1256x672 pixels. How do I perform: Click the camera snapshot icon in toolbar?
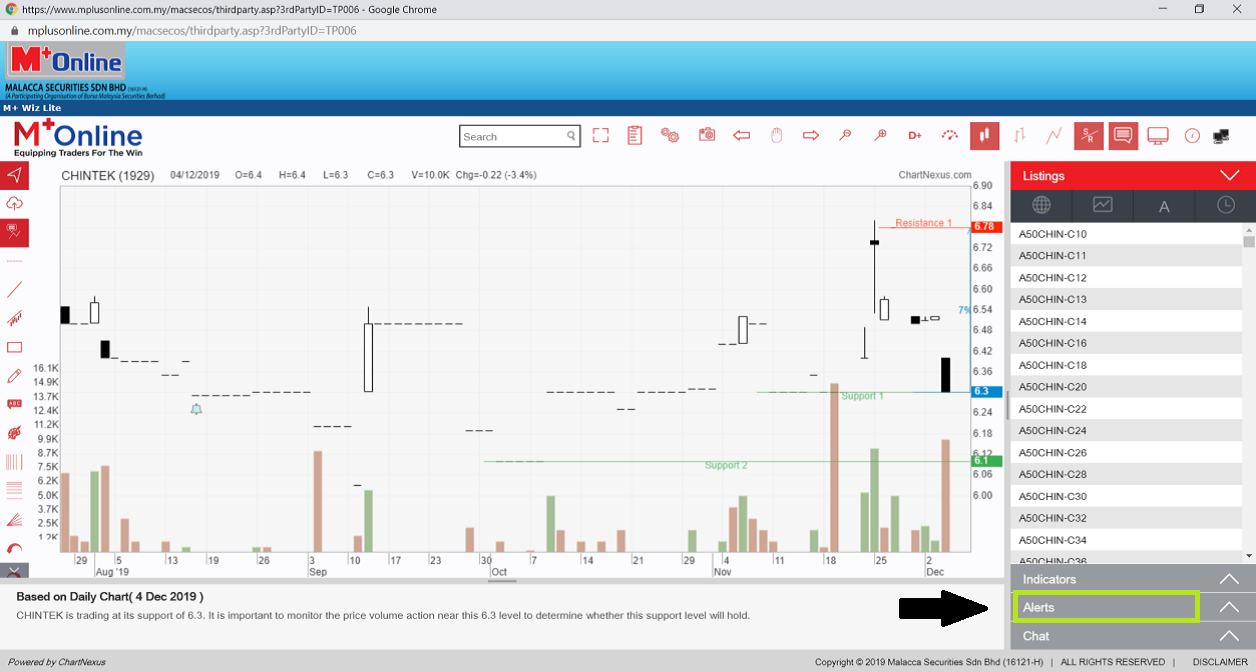707,135
